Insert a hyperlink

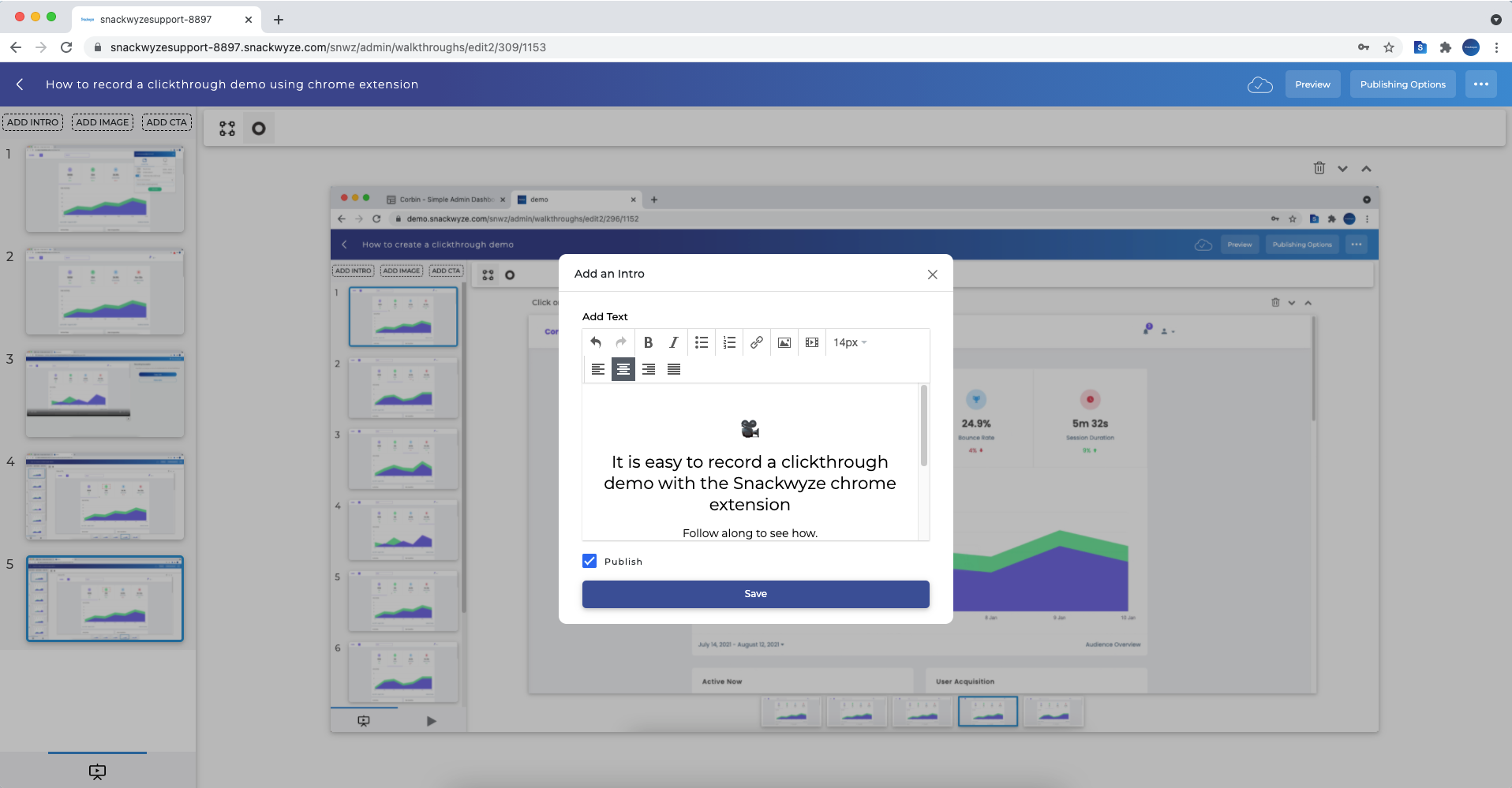pyautogui.click(x=757, y=342)
